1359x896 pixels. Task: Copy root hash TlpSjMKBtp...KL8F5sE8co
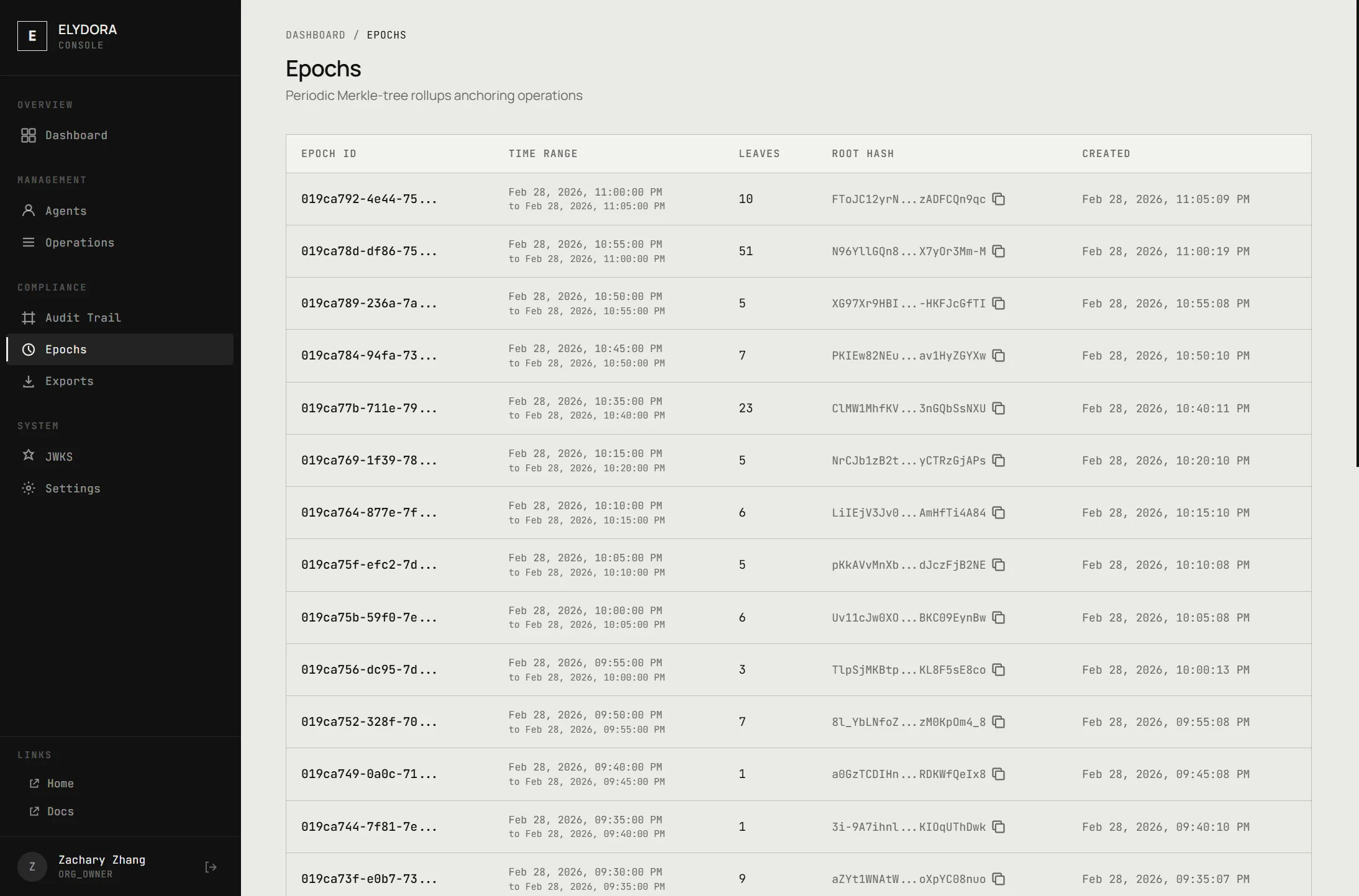pos(998,670)
